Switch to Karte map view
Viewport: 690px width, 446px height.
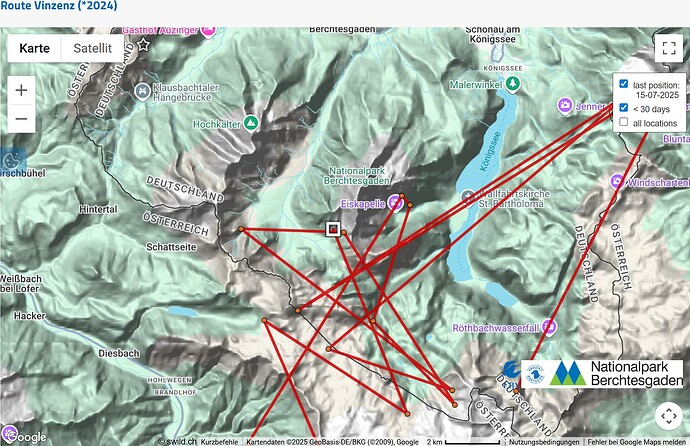point(34,48)
